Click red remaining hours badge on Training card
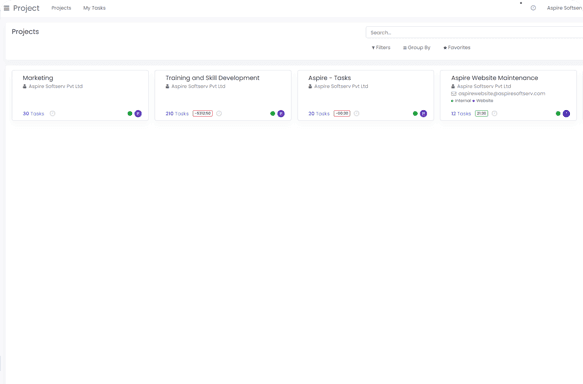 (203, 113)
